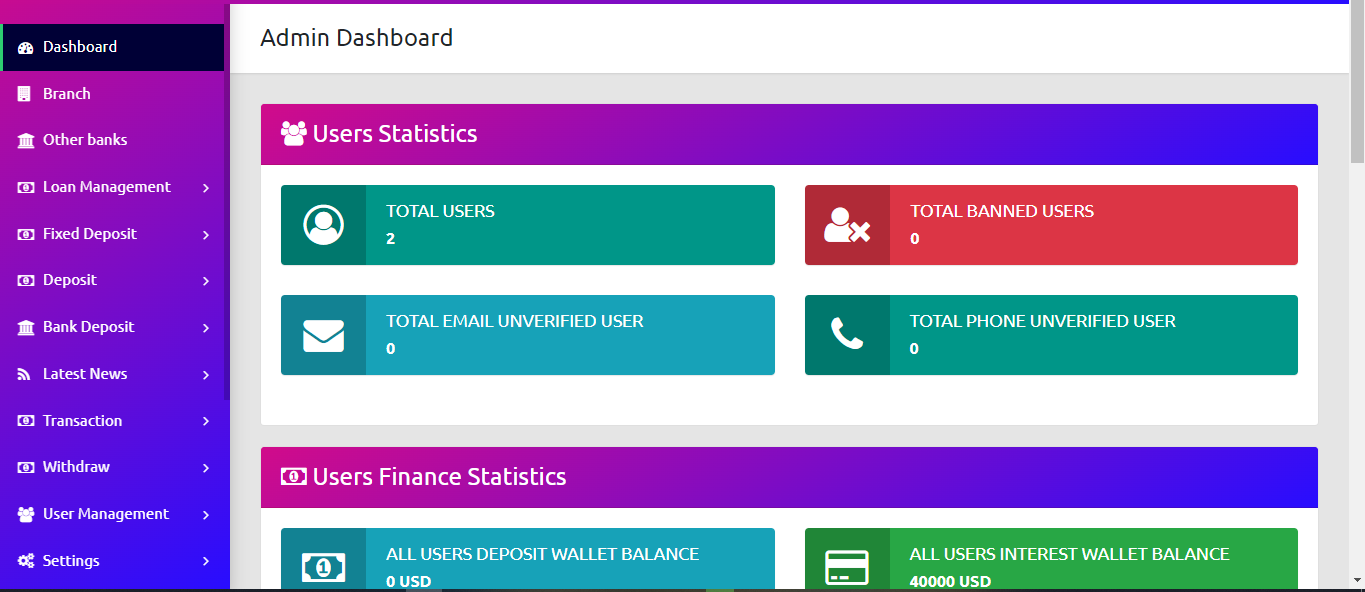Expand the Withdraw submenu
The image size is (1365, 592).
206,466
